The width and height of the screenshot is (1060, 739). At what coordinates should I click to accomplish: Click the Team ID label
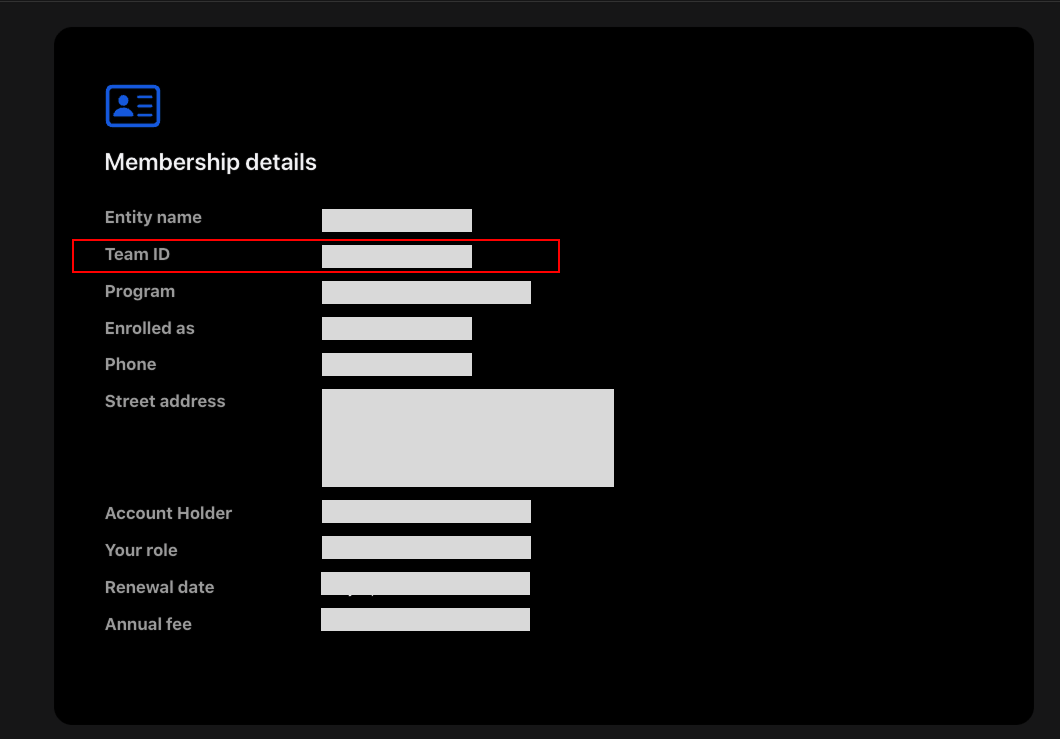point(137,255)
